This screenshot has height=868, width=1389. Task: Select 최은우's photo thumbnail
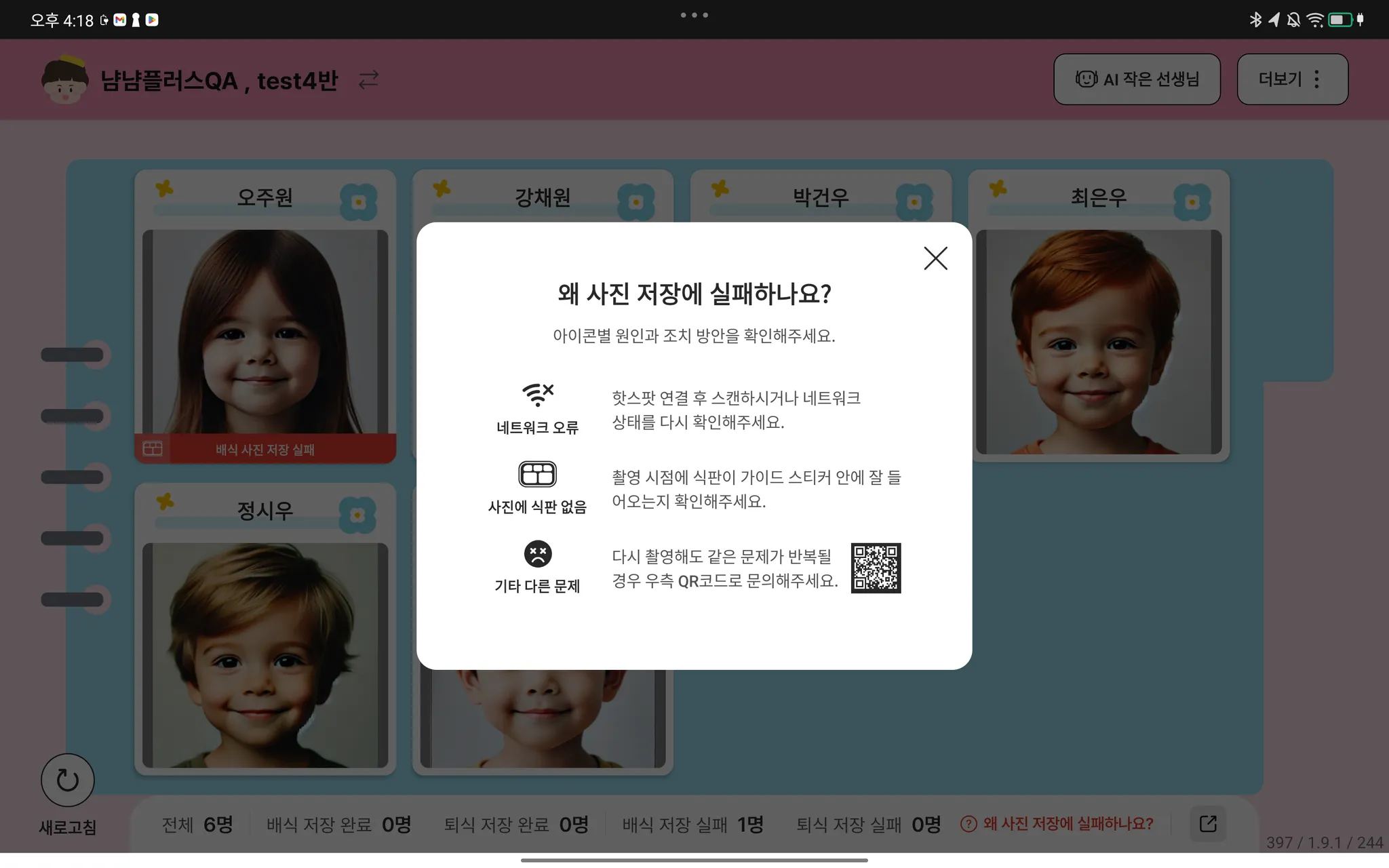click(1098, 342)
